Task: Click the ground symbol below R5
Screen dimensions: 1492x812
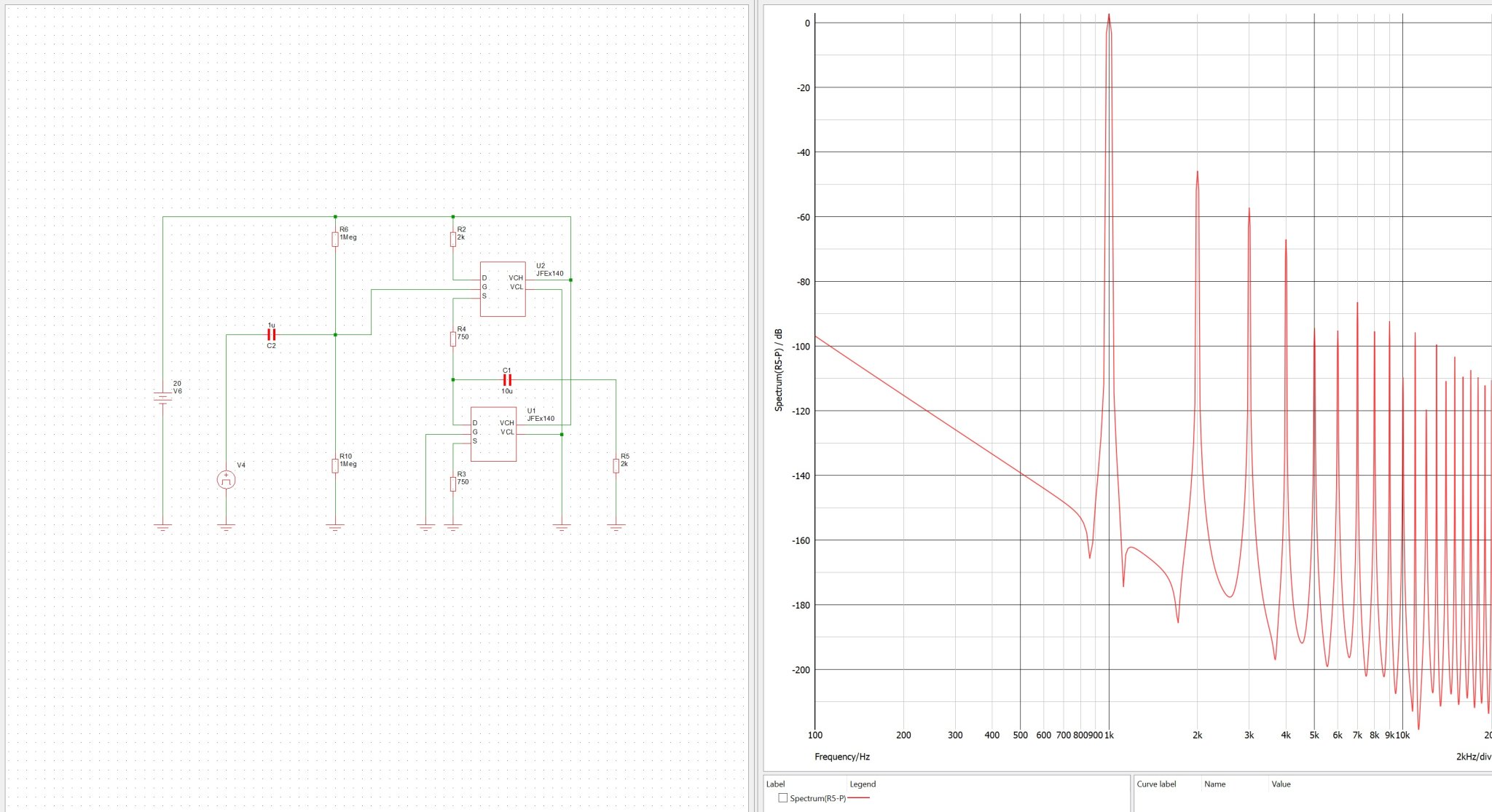Action: coord(616,527)
